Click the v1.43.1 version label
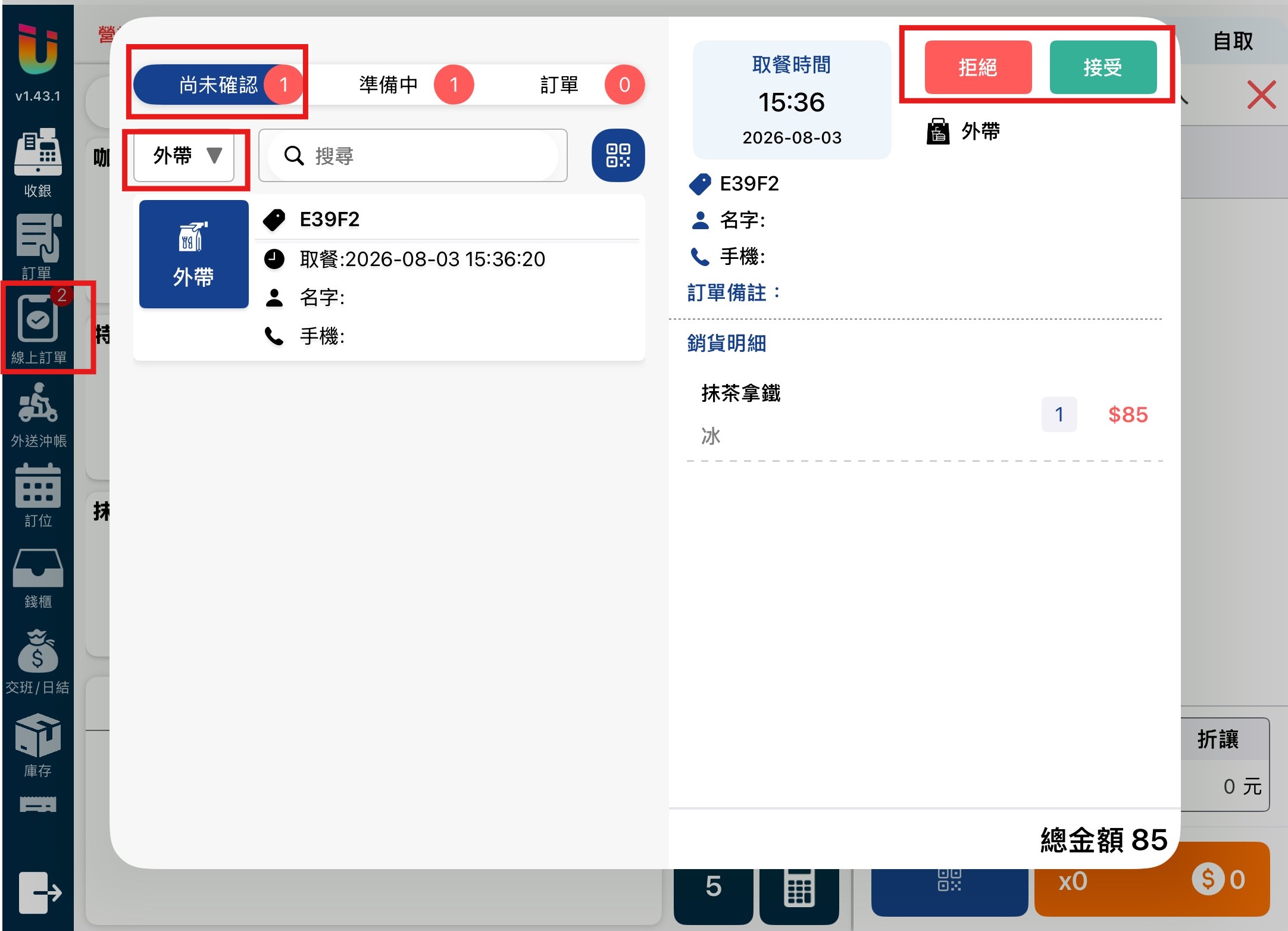1288x931 pixels. [x=38, y=96]
